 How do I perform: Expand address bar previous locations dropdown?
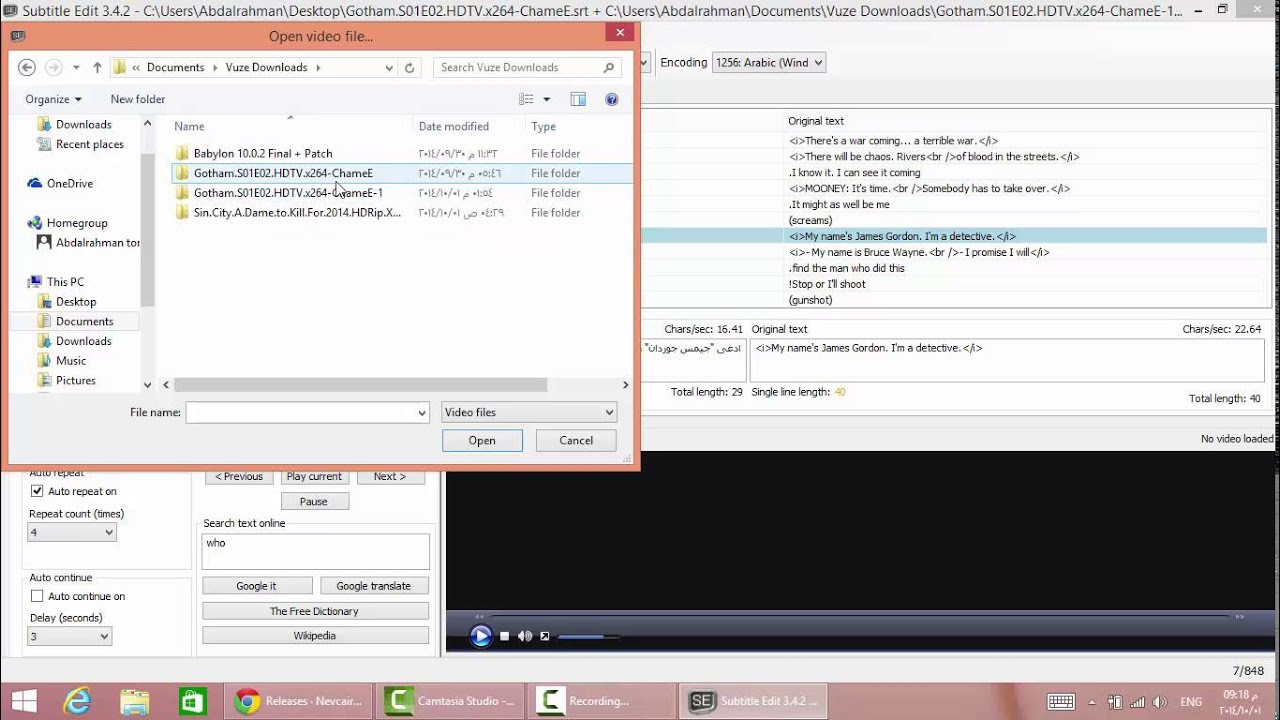tap(389, 67)
